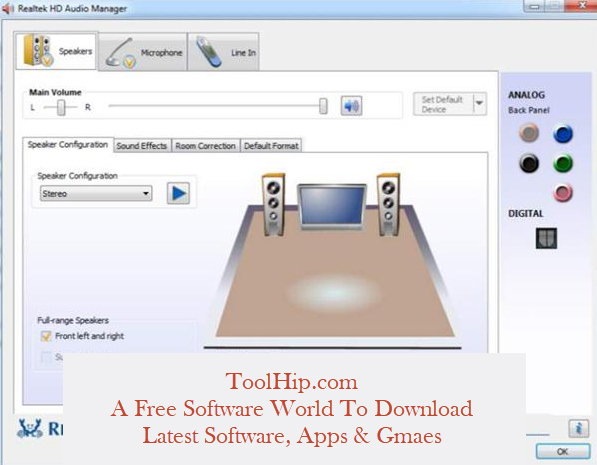The height and width of the screenshot is (465, 597).
Task: Switch to the Microphone device tab
Action: pyautogui.click(x=143, y=52)
